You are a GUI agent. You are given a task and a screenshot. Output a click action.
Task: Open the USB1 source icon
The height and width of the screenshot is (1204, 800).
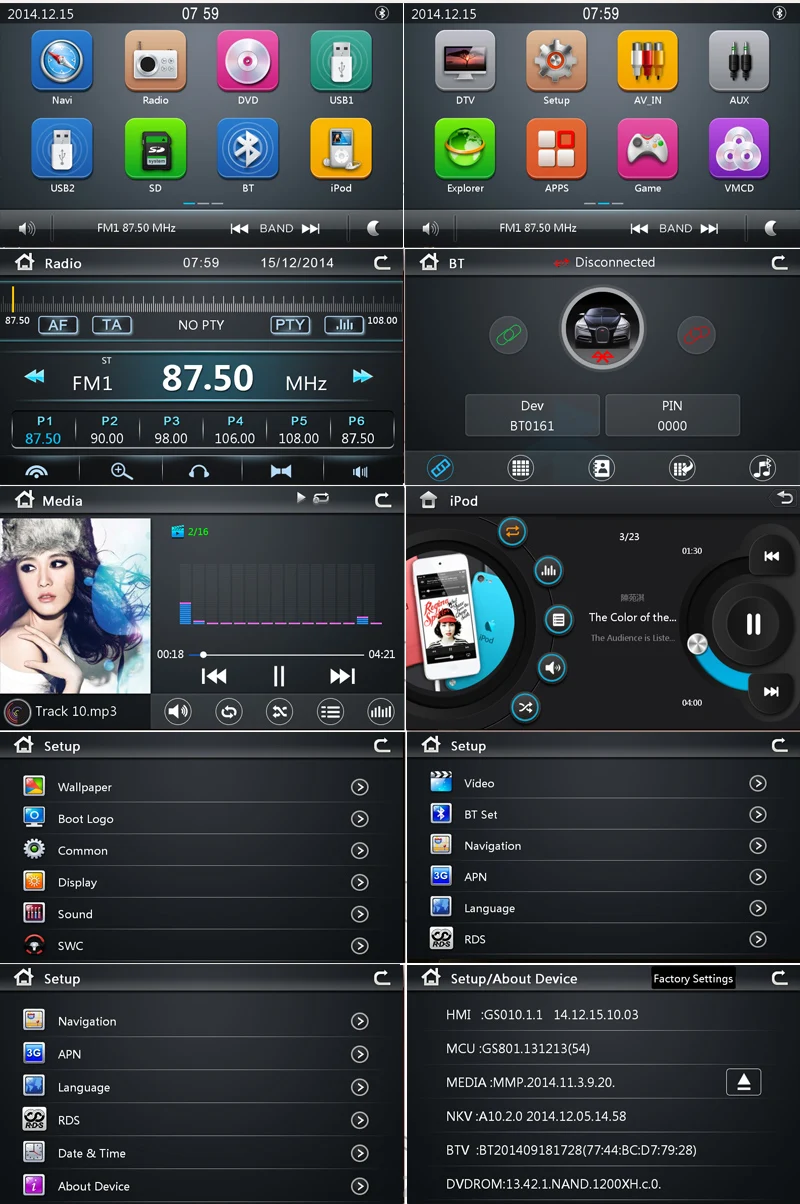341,61
